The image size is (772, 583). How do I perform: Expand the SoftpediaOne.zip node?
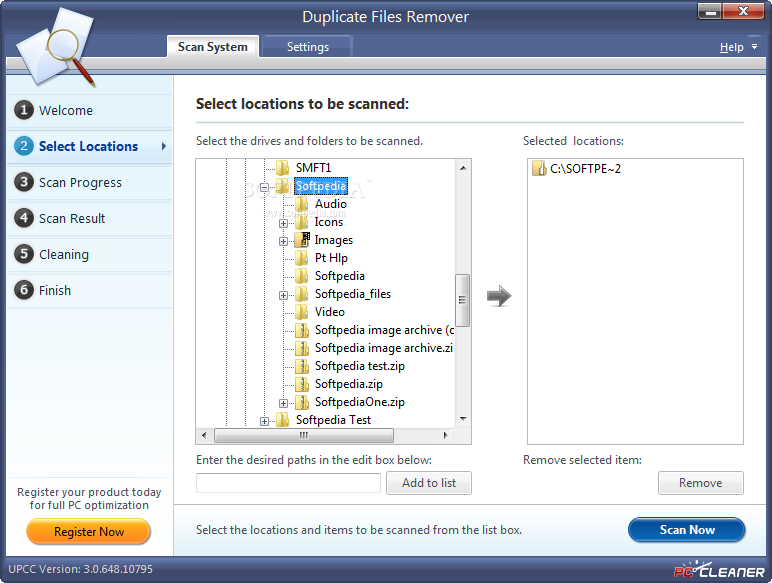[283, 403]
